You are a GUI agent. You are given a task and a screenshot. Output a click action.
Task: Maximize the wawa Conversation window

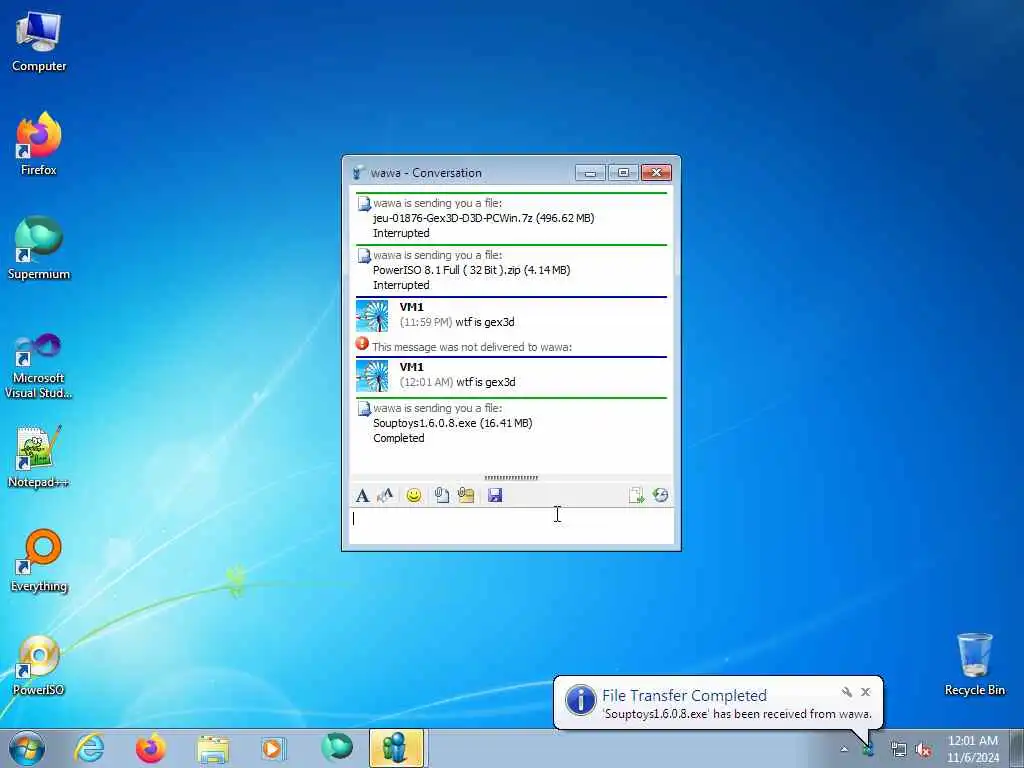pos(623,173)
